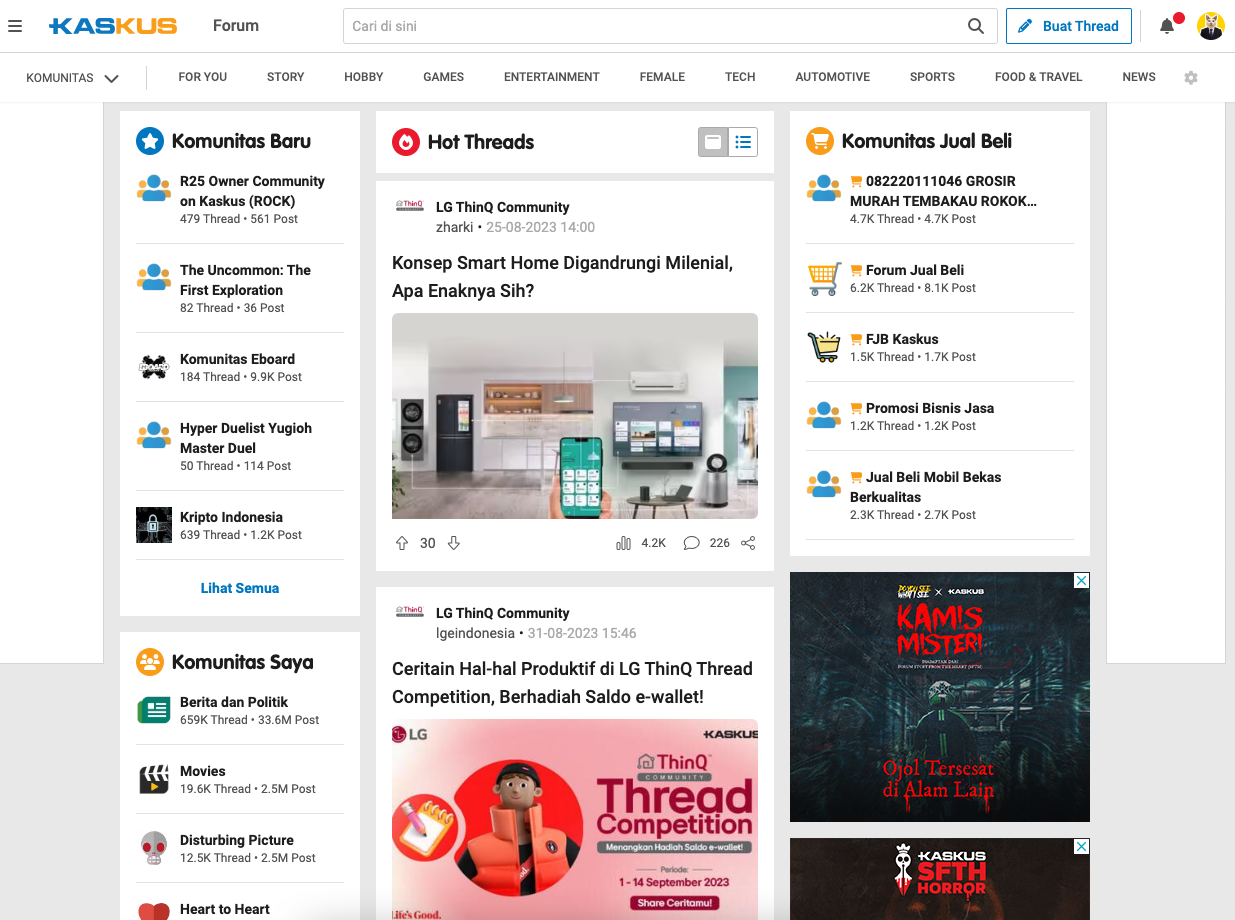Image resolution: width=1235 pixels, height=920 pixels.
Task: Open thread Konsep Smart Home Digandrungi Milenial
Action: (563, 277)
